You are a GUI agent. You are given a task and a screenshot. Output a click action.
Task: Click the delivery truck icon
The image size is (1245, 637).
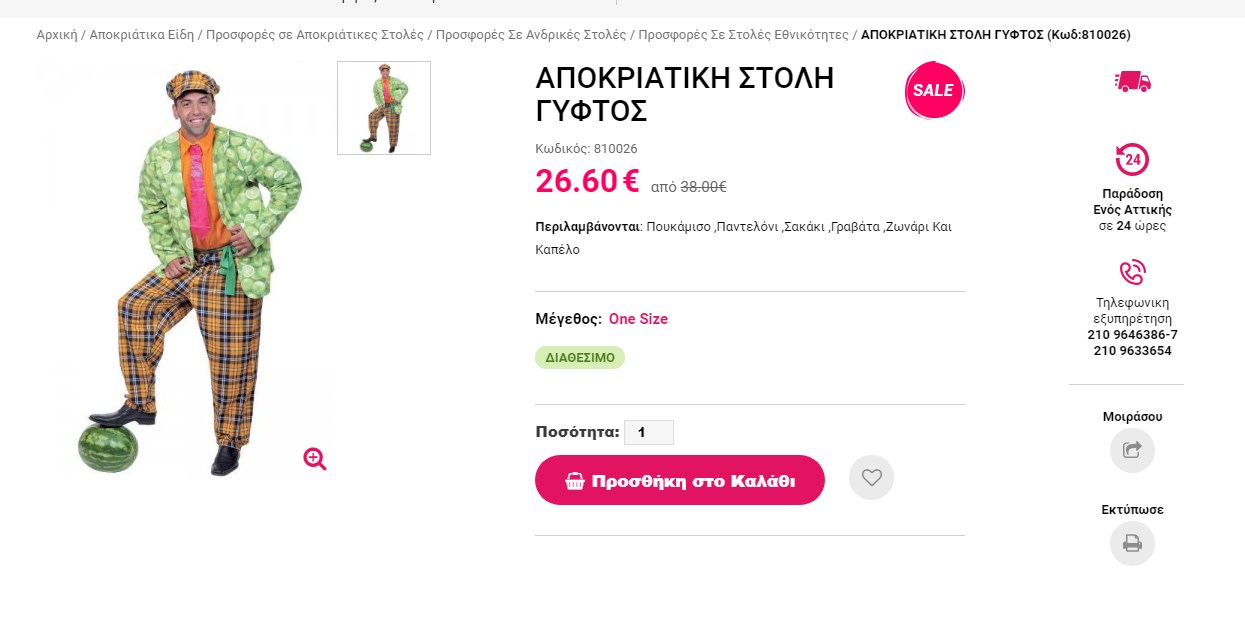tap(1132, 82)
